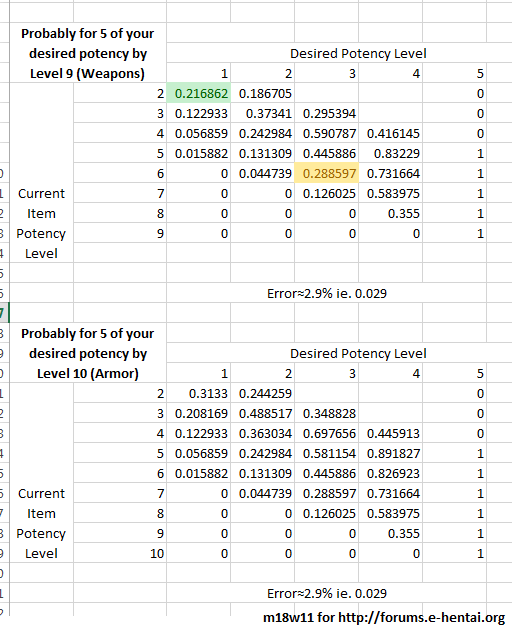528x635 pixels.
Task: Select cell containing 0.83229
Action: click(390, 153)
